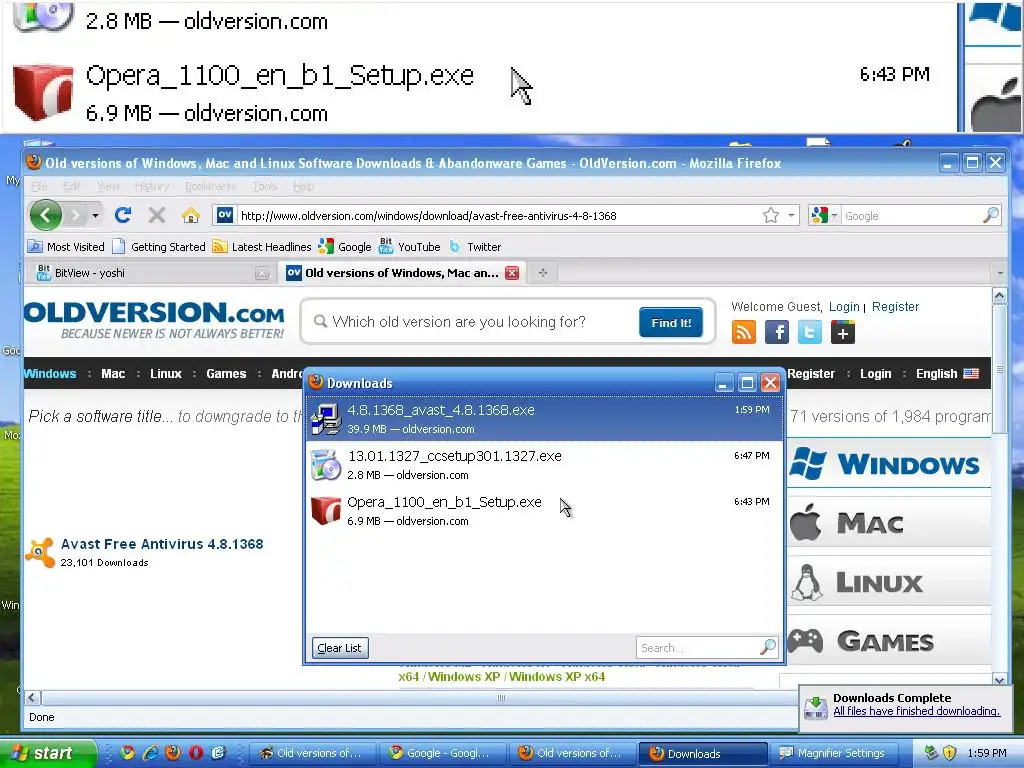Open the Twitter bird icon on OldVersion

coord(810,332)
